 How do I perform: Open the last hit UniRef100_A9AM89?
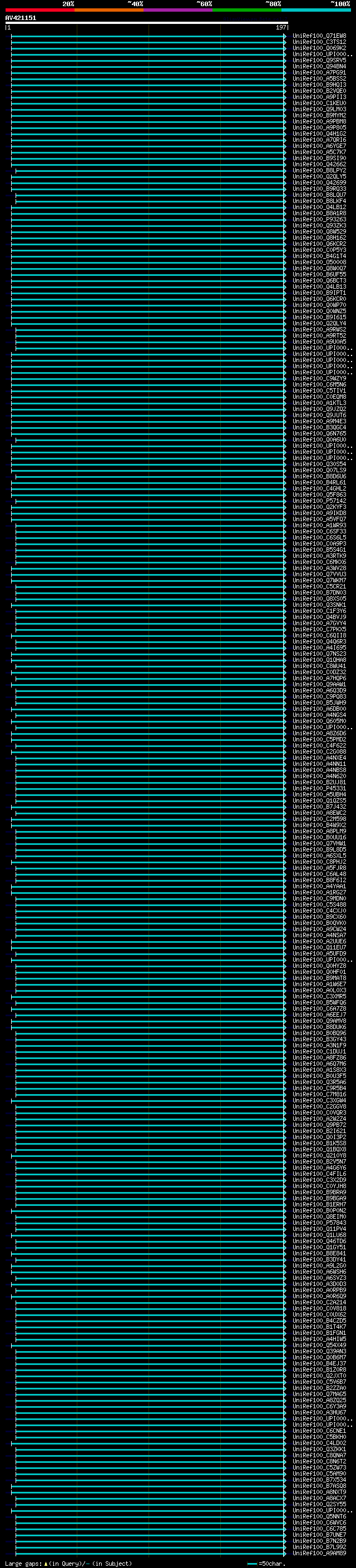point(319,1554)
